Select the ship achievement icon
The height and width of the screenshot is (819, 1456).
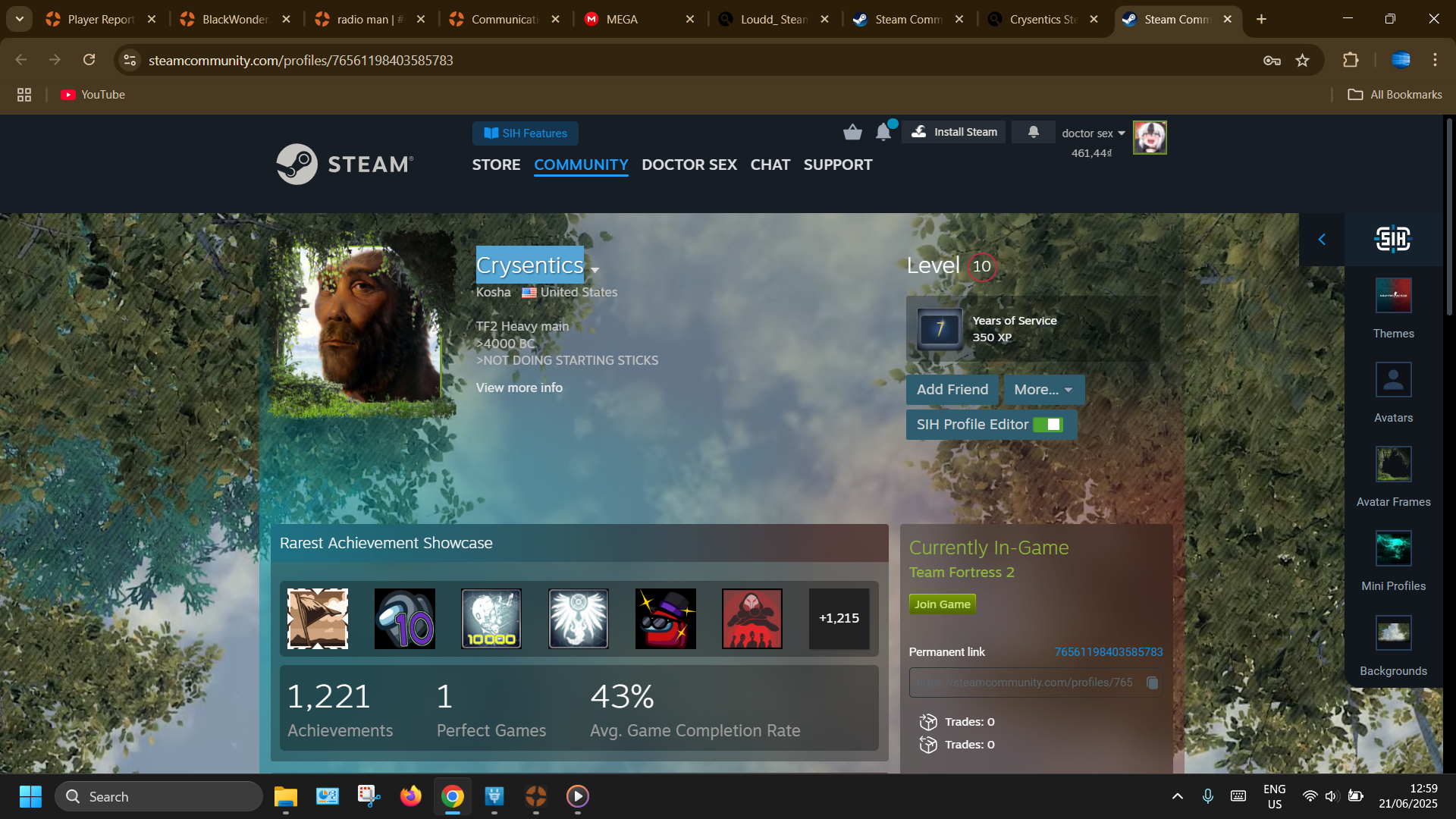(318, 619)
